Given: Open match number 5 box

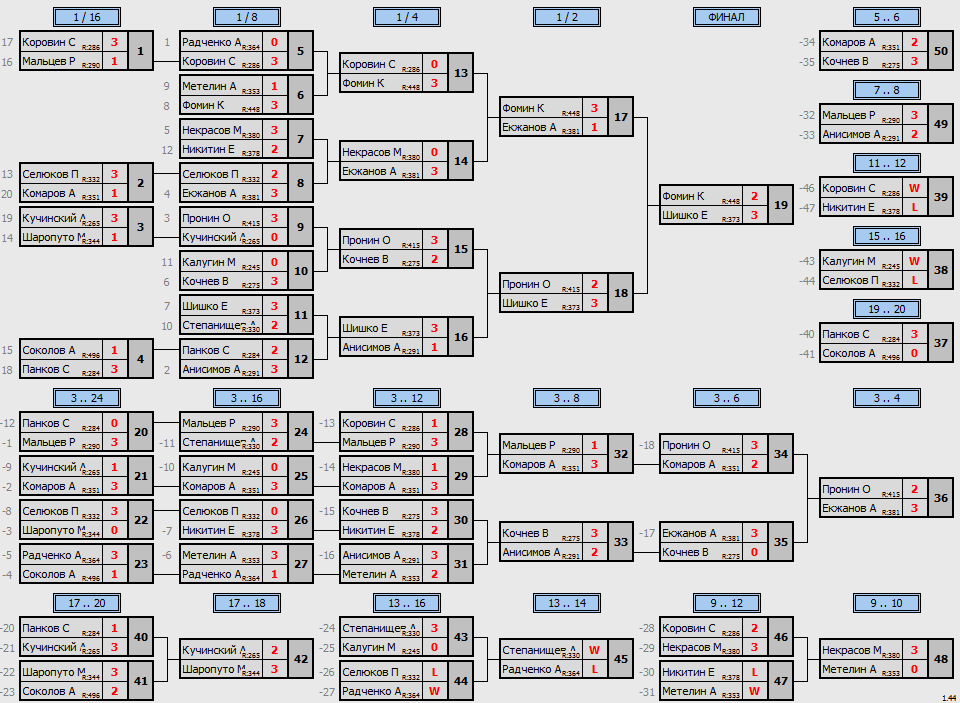Looking at the screenshot, I should coord(300,51).
